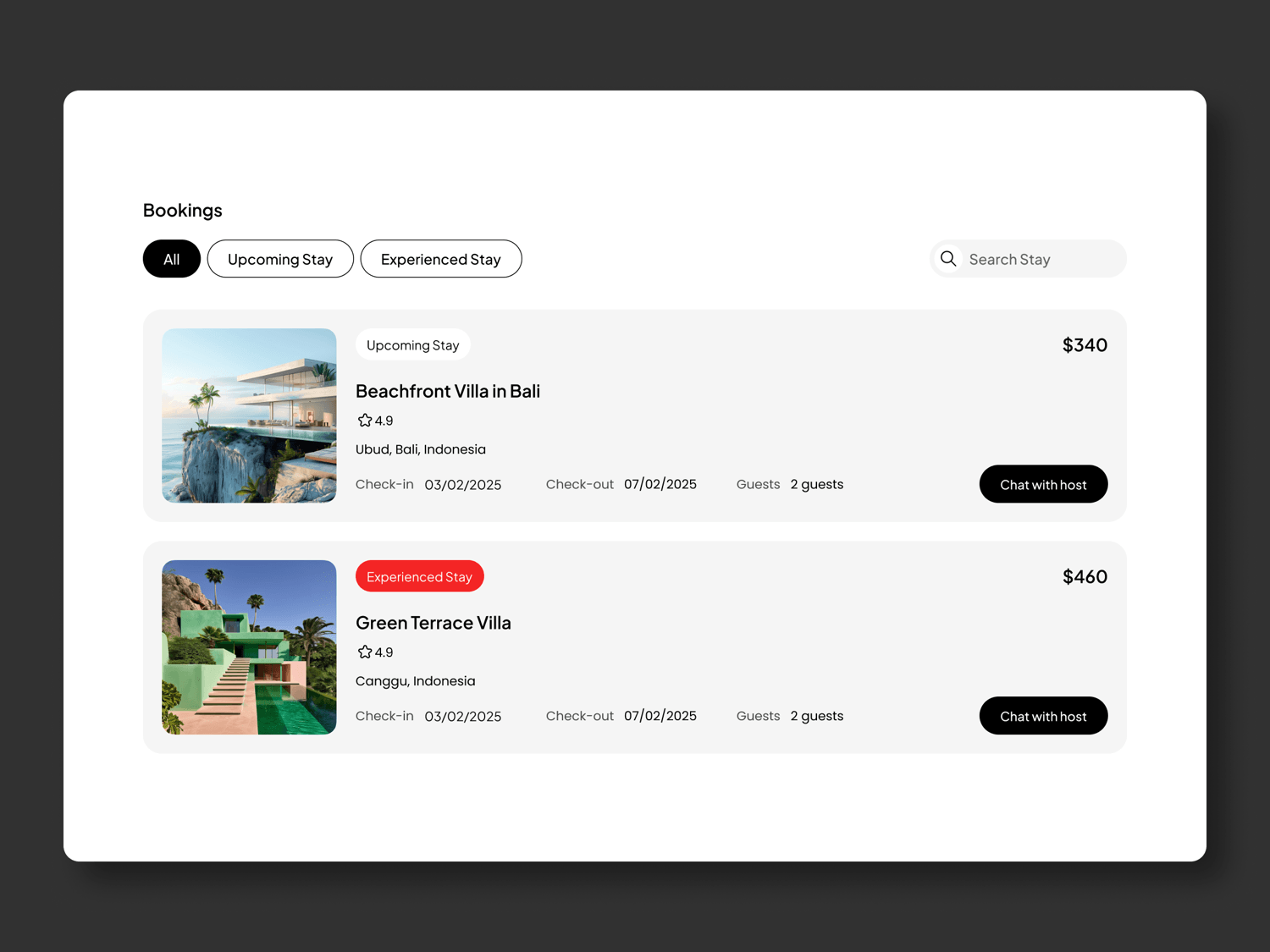Click the star rating icon for Green Terrace Villa
The height and width of the screenshot is (952, 1270).
(x=365, y=652)
